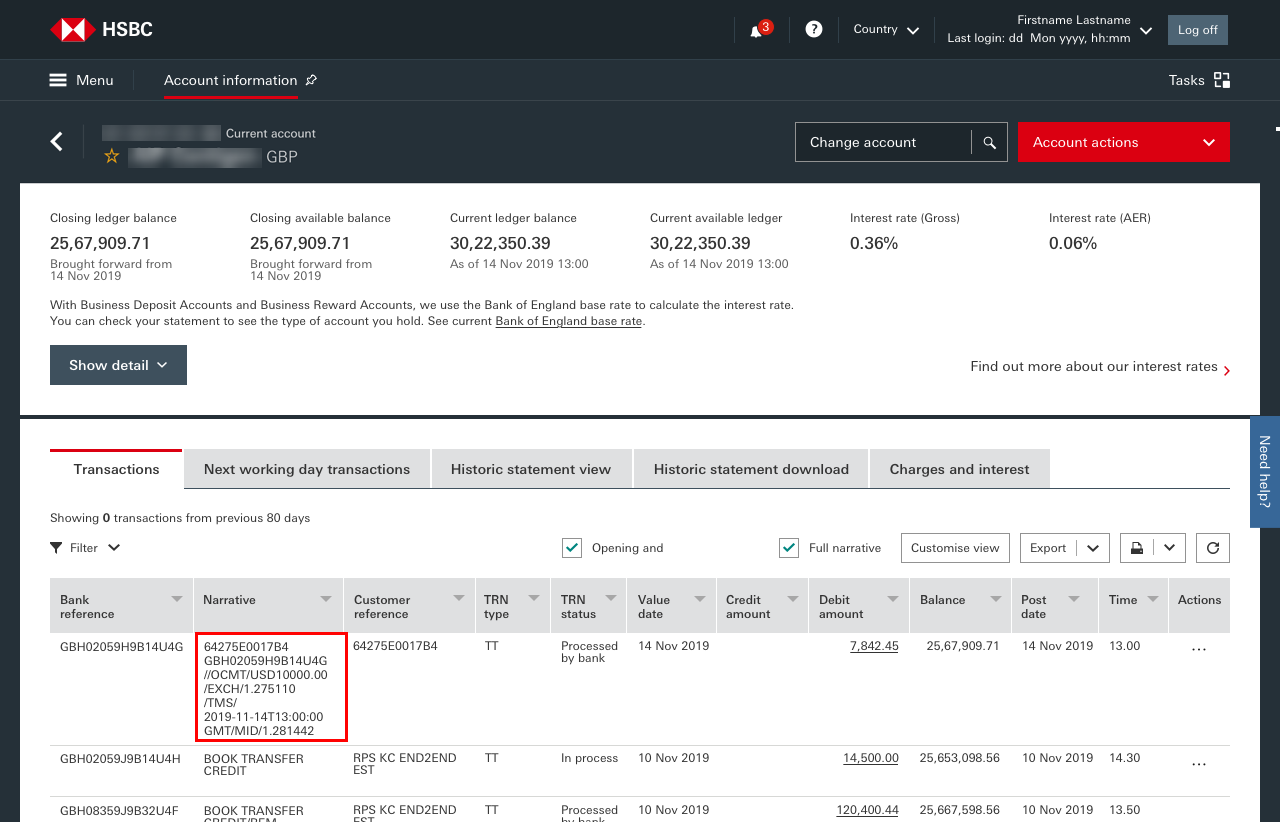Expand the Account actions dropdown

[1123, 142]
